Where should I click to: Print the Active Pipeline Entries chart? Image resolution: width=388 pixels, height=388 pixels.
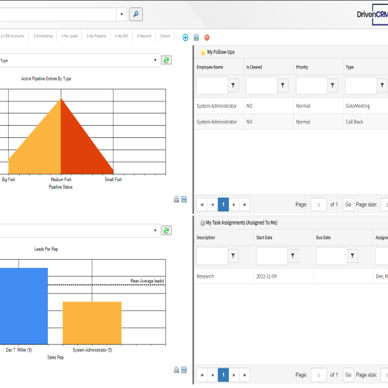tap(176, 199)
